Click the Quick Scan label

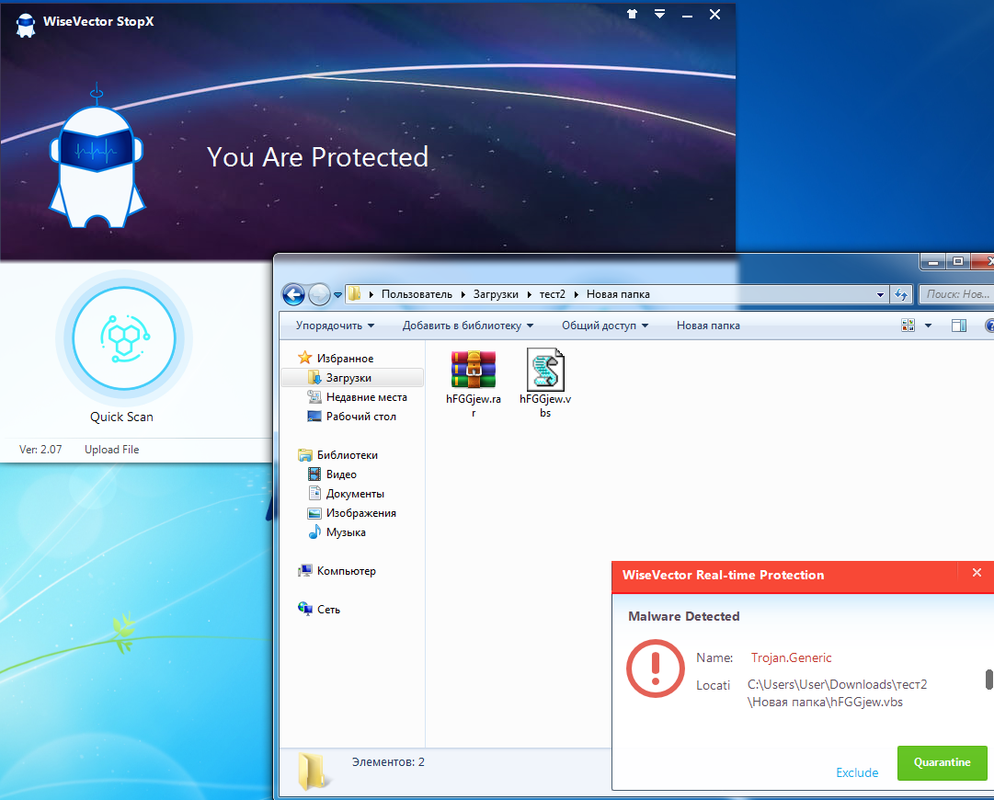tap(122, 416)
